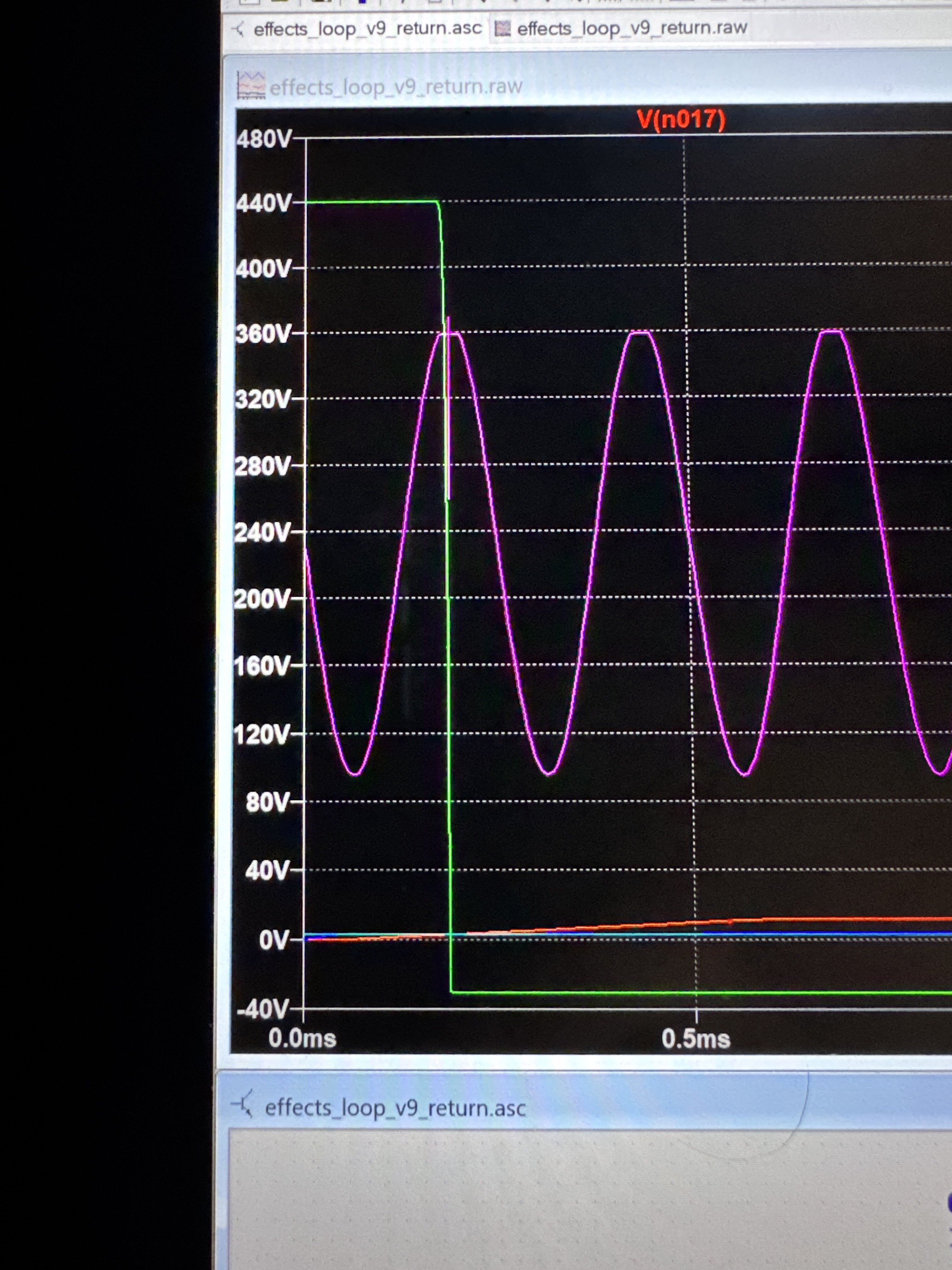
Task: Click the magenta sine wave's second peak
Action: click(640, 332)
